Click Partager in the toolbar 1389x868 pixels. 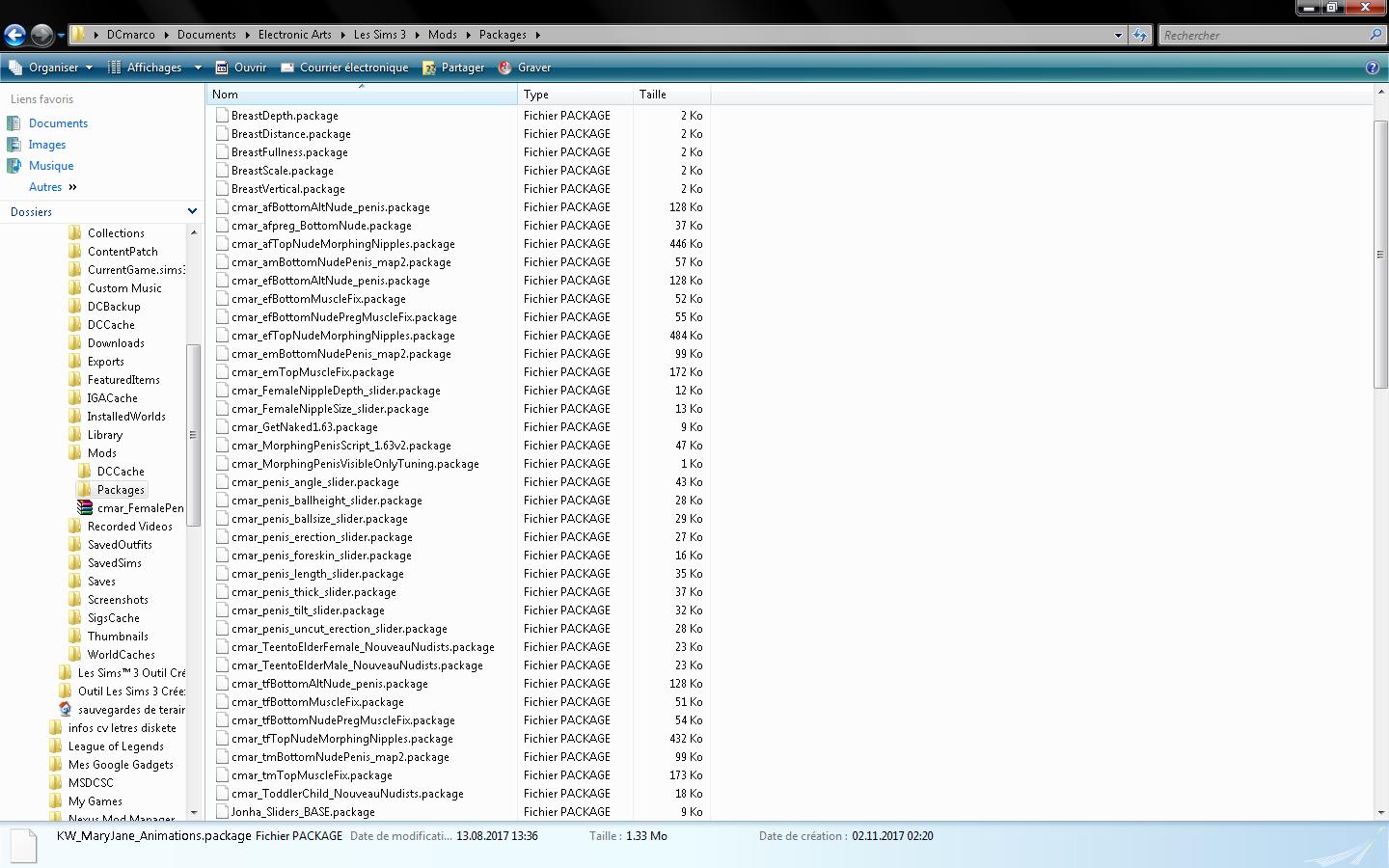pyautogui.click(x=453, y=68)
